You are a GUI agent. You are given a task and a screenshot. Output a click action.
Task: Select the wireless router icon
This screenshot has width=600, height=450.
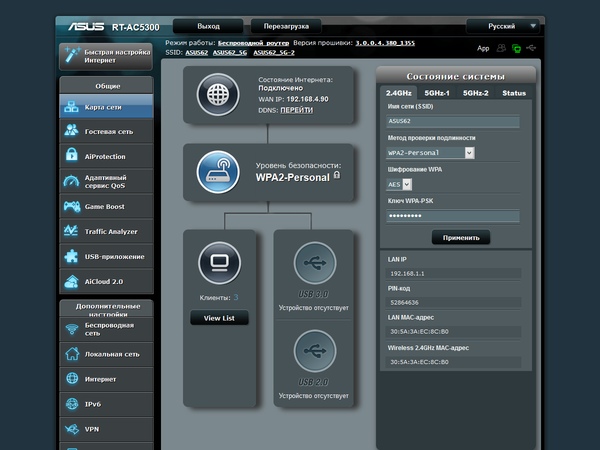218,172
